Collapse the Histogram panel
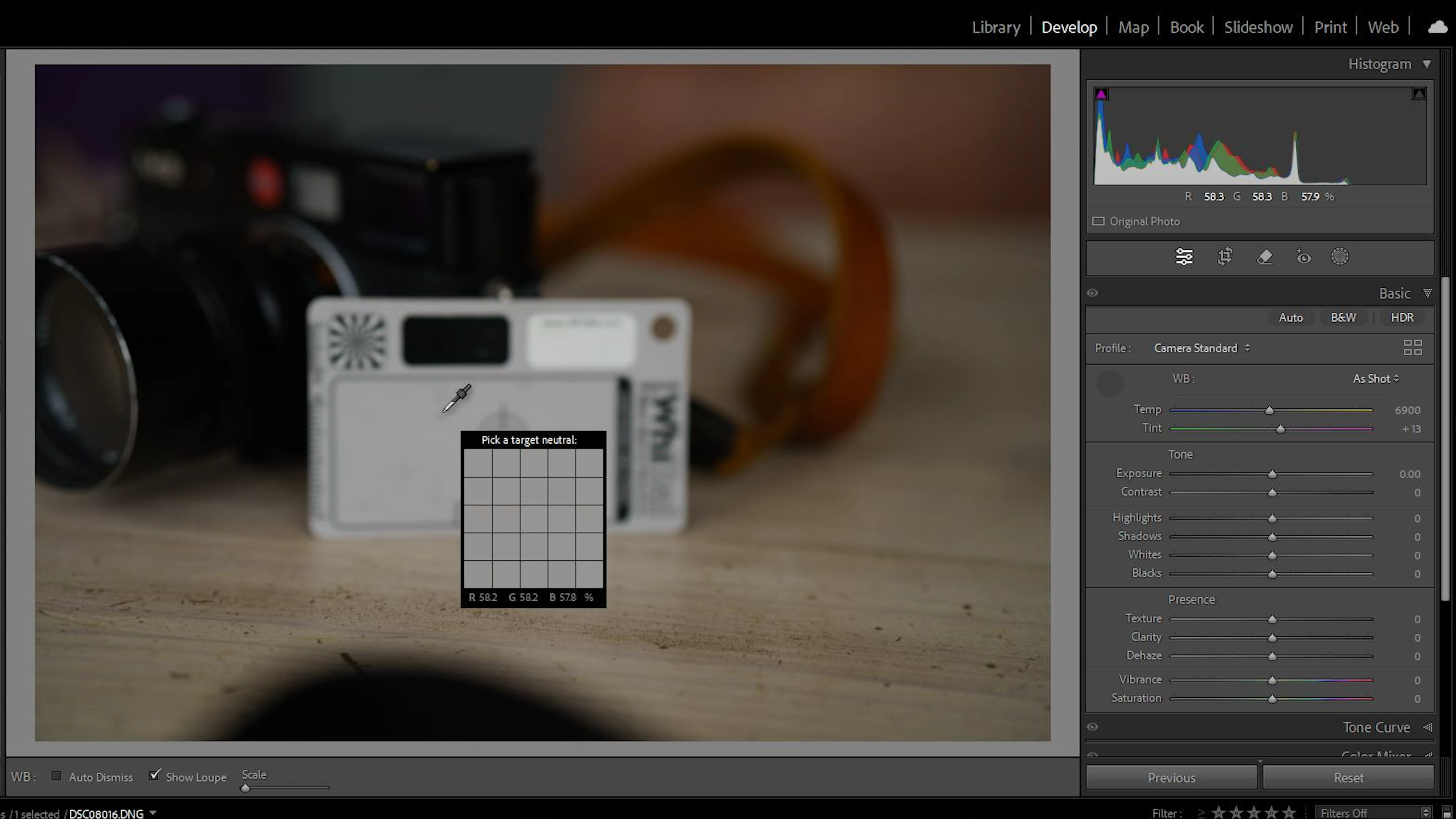 [x=1426, y=64]
